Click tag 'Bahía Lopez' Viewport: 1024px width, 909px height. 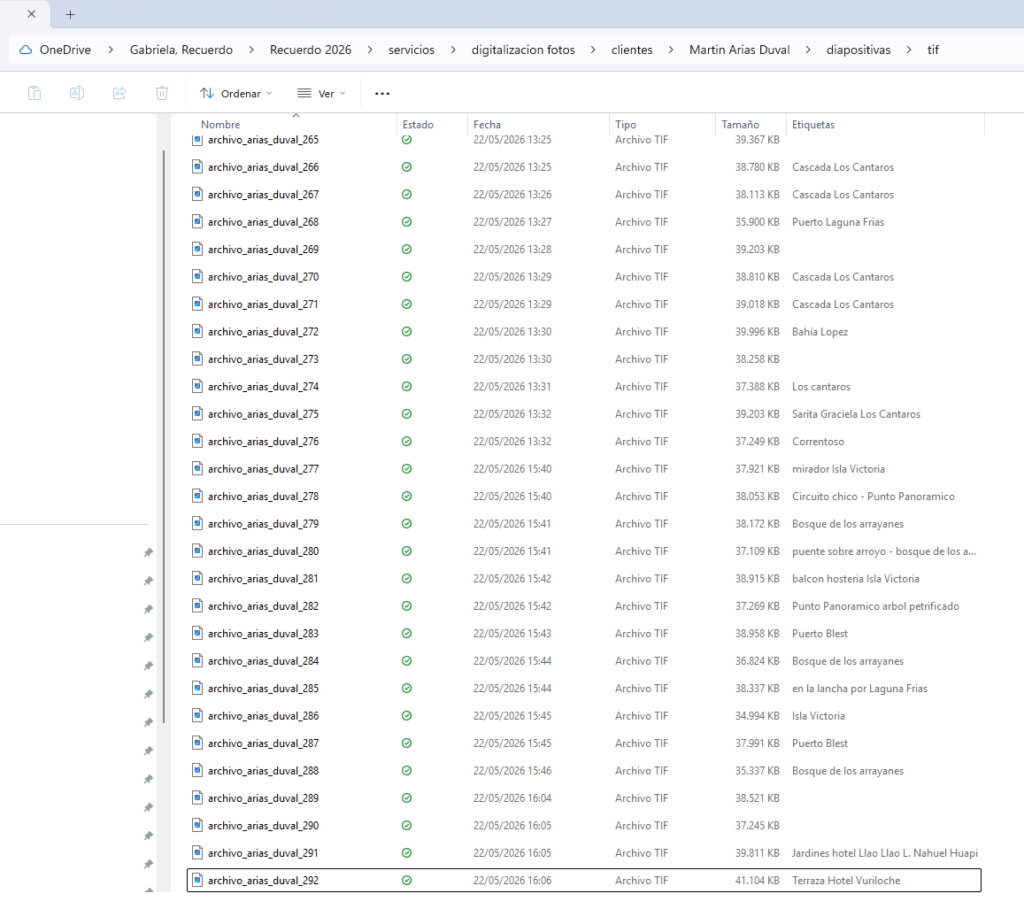[820, 332]
